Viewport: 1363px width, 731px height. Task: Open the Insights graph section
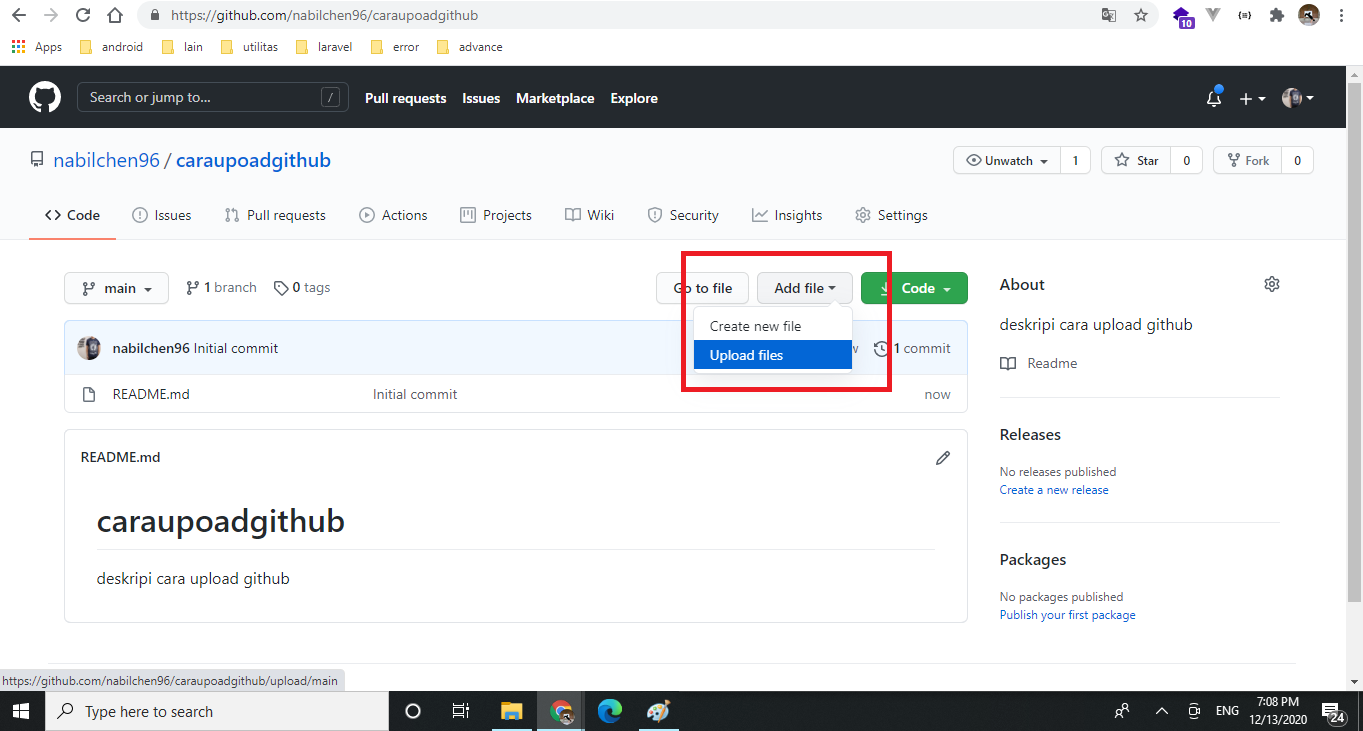[x=787, y=214]
